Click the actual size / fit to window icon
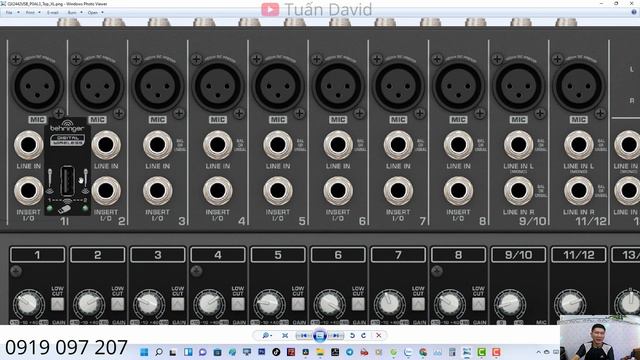 (x=285, y=336)
